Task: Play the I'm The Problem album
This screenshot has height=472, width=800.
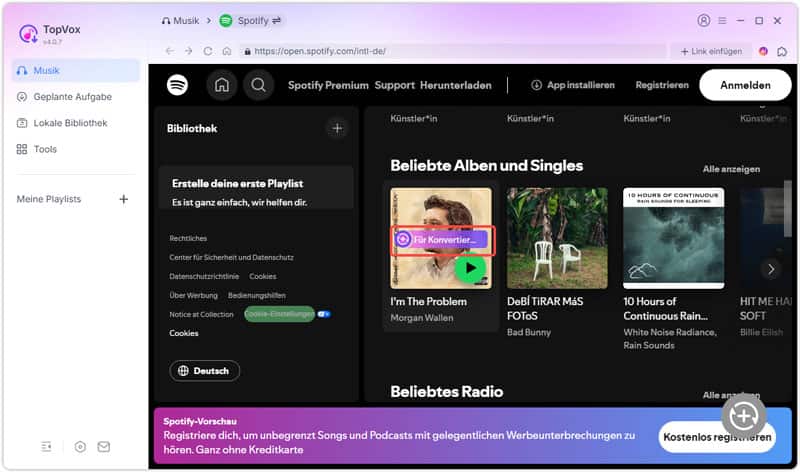Action: (470, 268)
